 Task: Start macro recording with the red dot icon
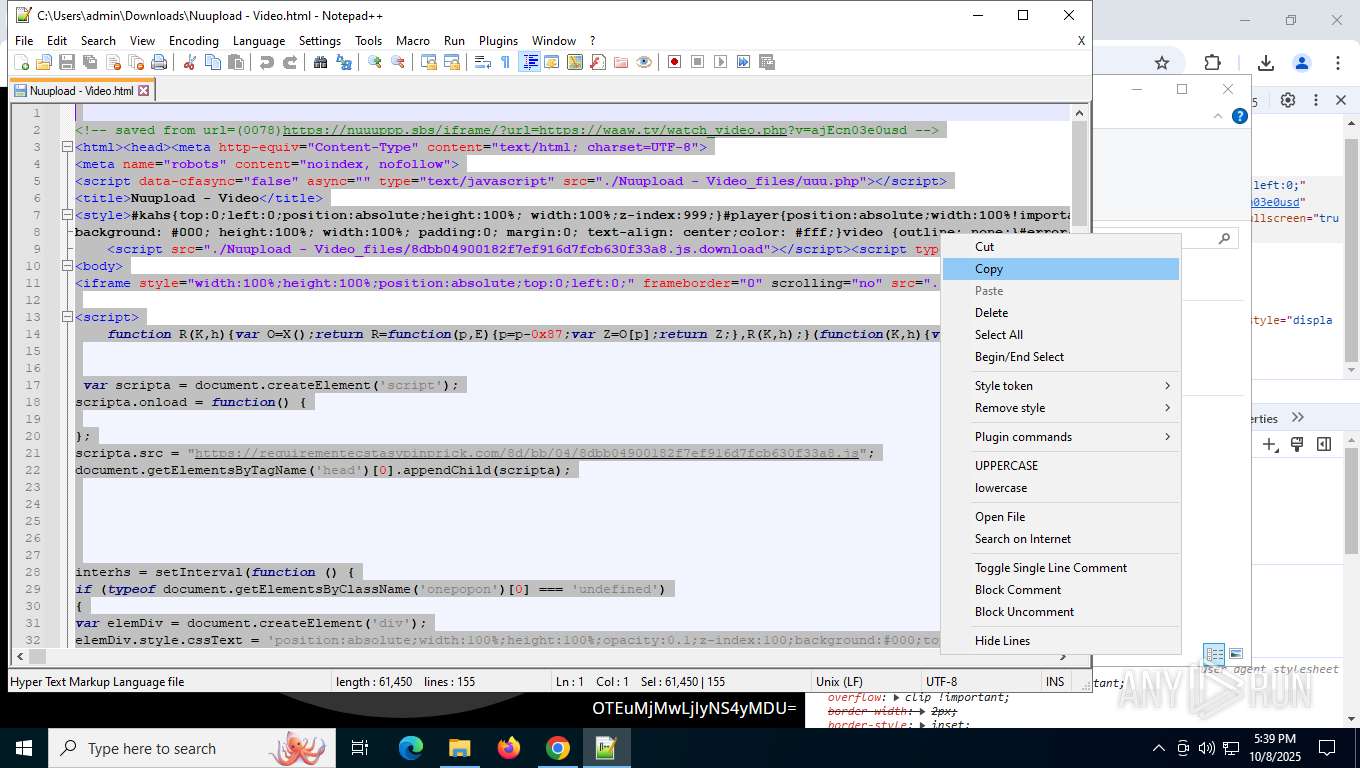coord(675,62)
